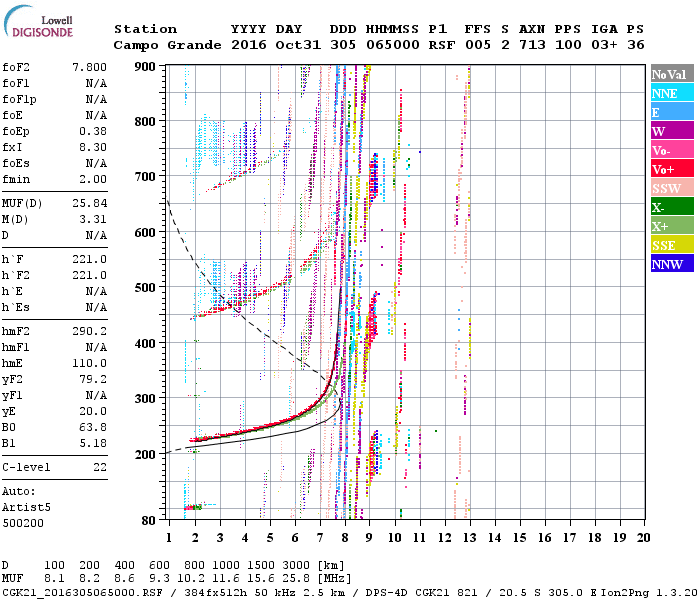Click the 20 MHz frequency axis label

click(x=643, y=538)
